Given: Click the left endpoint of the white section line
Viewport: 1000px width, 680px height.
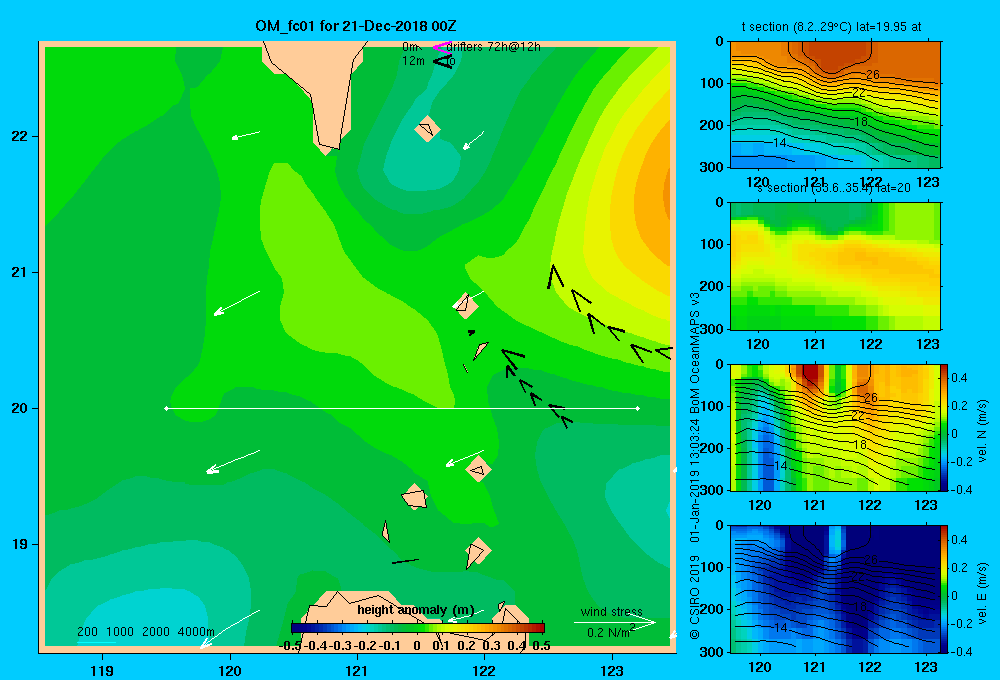Looking at the screenshot, I should tap(166, 408).
